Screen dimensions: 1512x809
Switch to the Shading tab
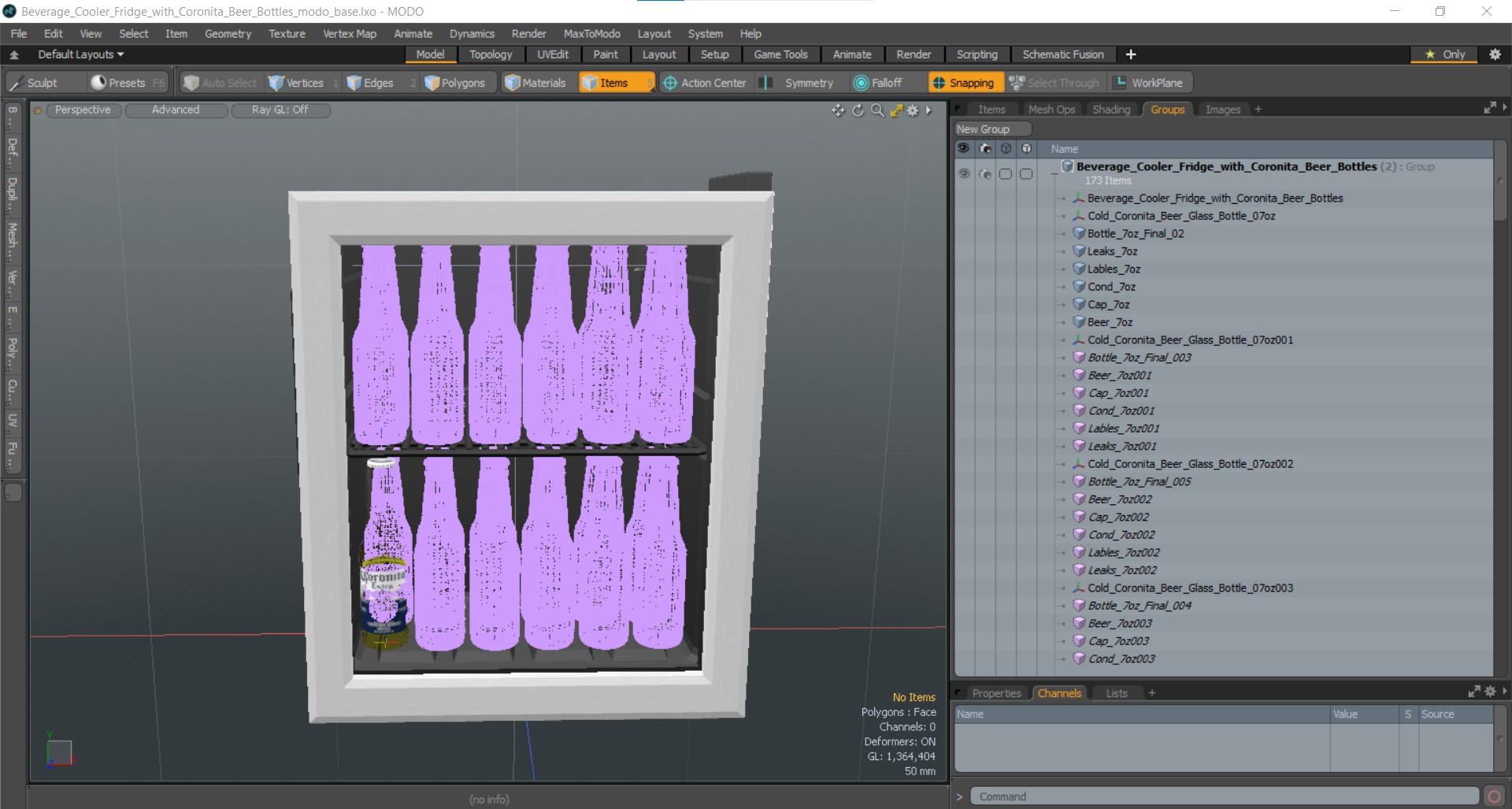(x=1110, y=109)
